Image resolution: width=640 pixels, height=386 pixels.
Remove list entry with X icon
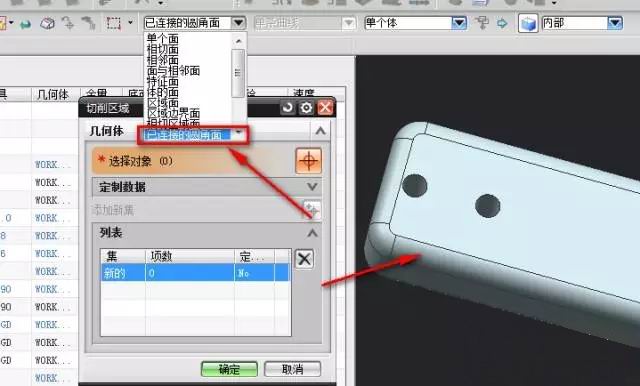tap(304, 259)
